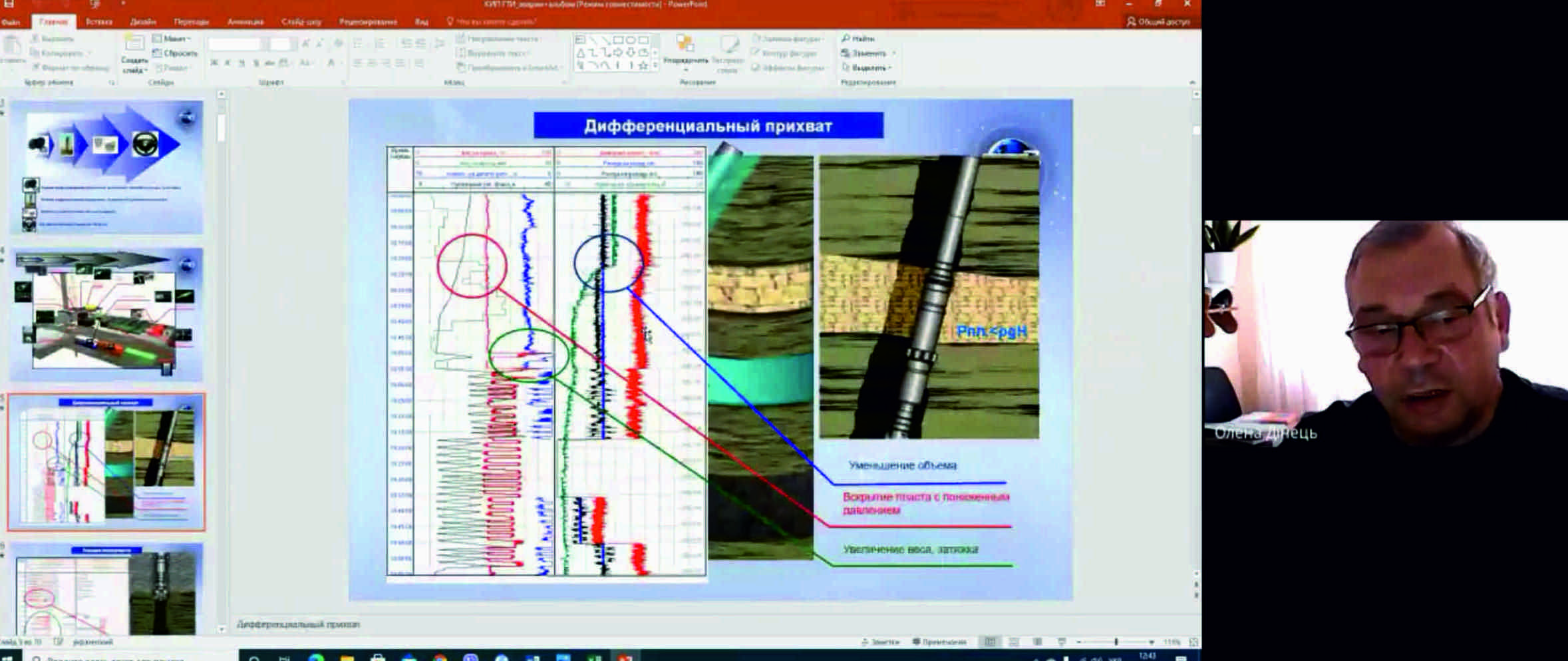Center text in paragraph group
The width and height of the screenshot is (1568, 661).
click(x=371, y=63)
